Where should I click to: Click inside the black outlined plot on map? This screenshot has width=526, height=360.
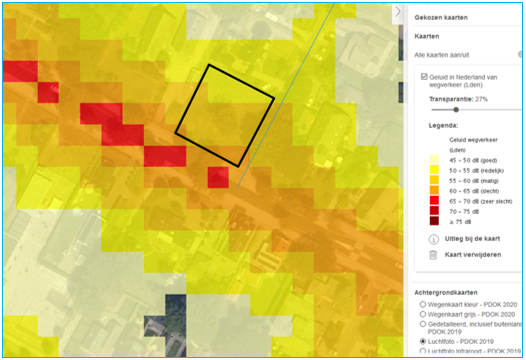coord(225,116)
